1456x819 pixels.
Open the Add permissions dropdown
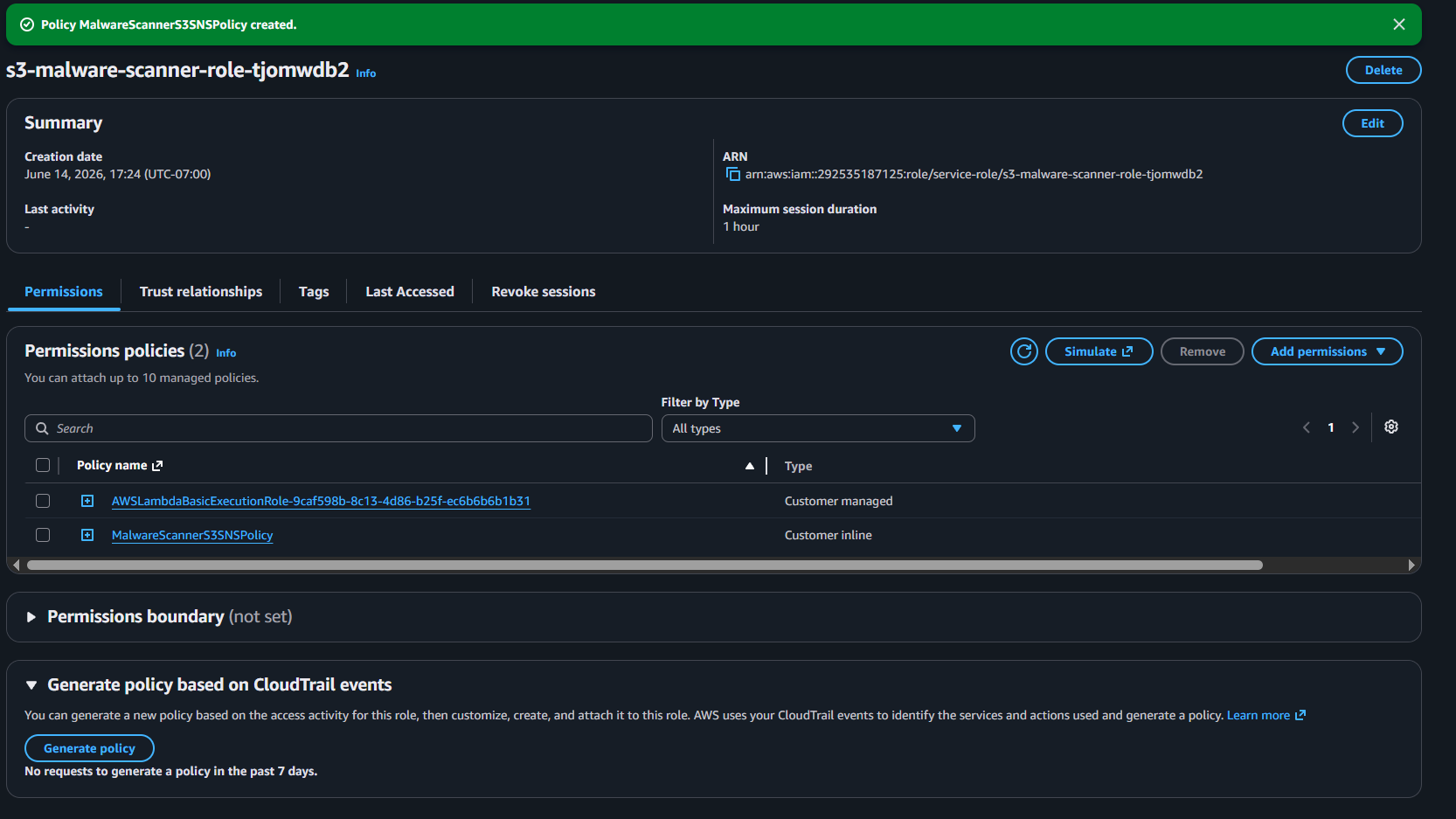tap(1327, 351)
